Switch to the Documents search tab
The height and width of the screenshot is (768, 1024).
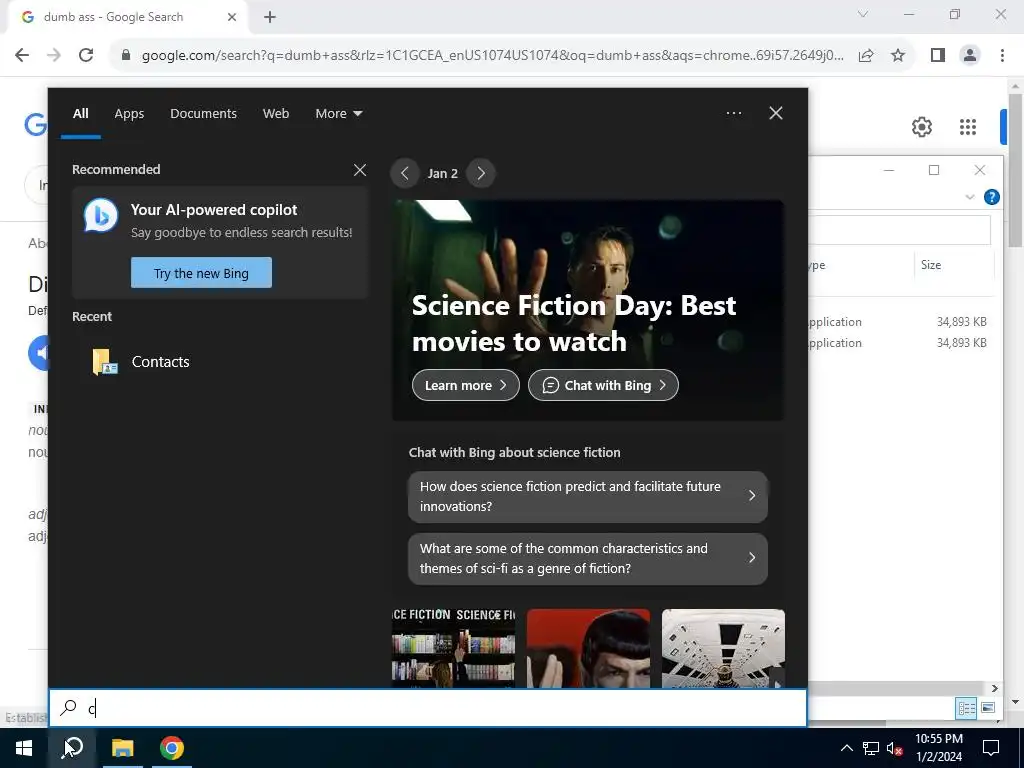(x=203, y=114)
